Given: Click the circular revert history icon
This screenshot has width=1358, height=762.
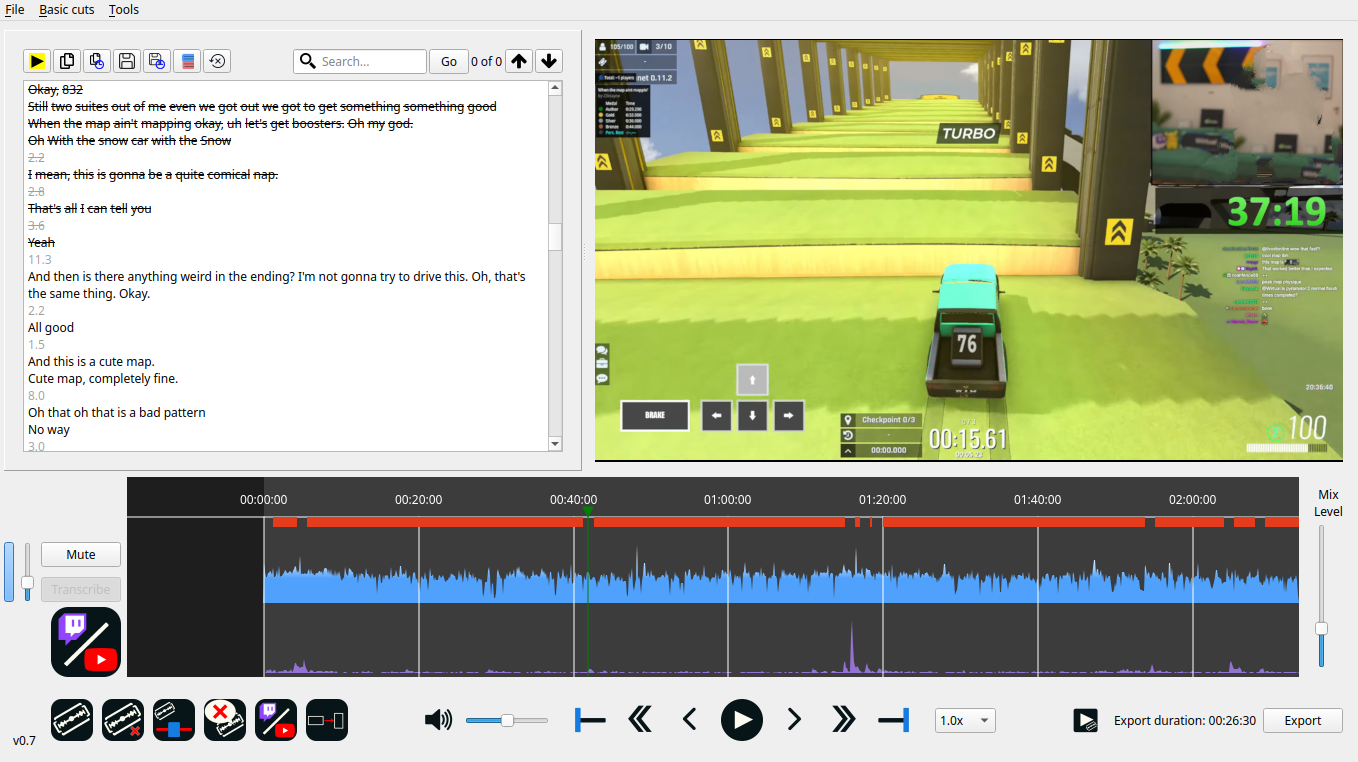Looking at the screenshot, I should pos(217,61).
